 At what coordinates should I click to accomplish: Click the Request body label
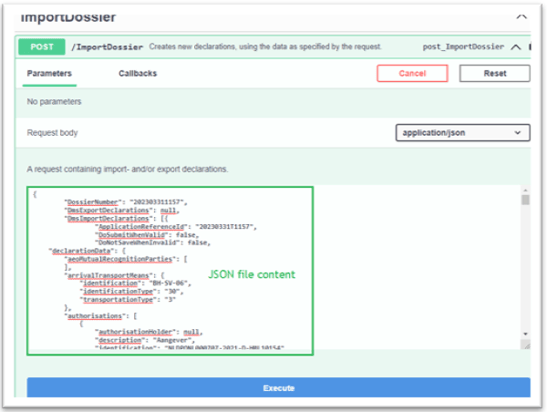52,133
